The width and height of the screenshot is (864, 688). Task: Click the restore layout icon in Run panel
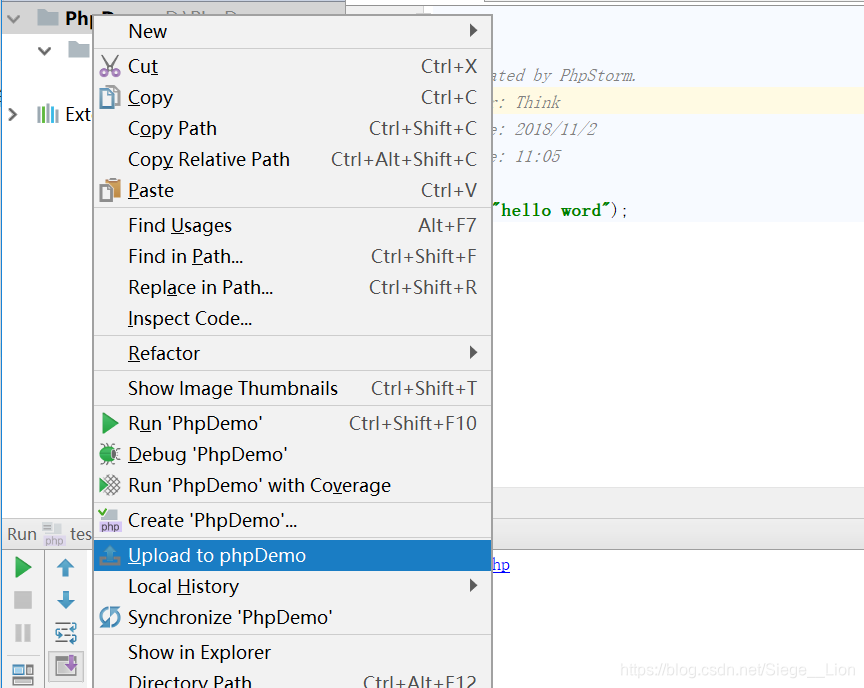pyautogui.click(x=23, y=674)
